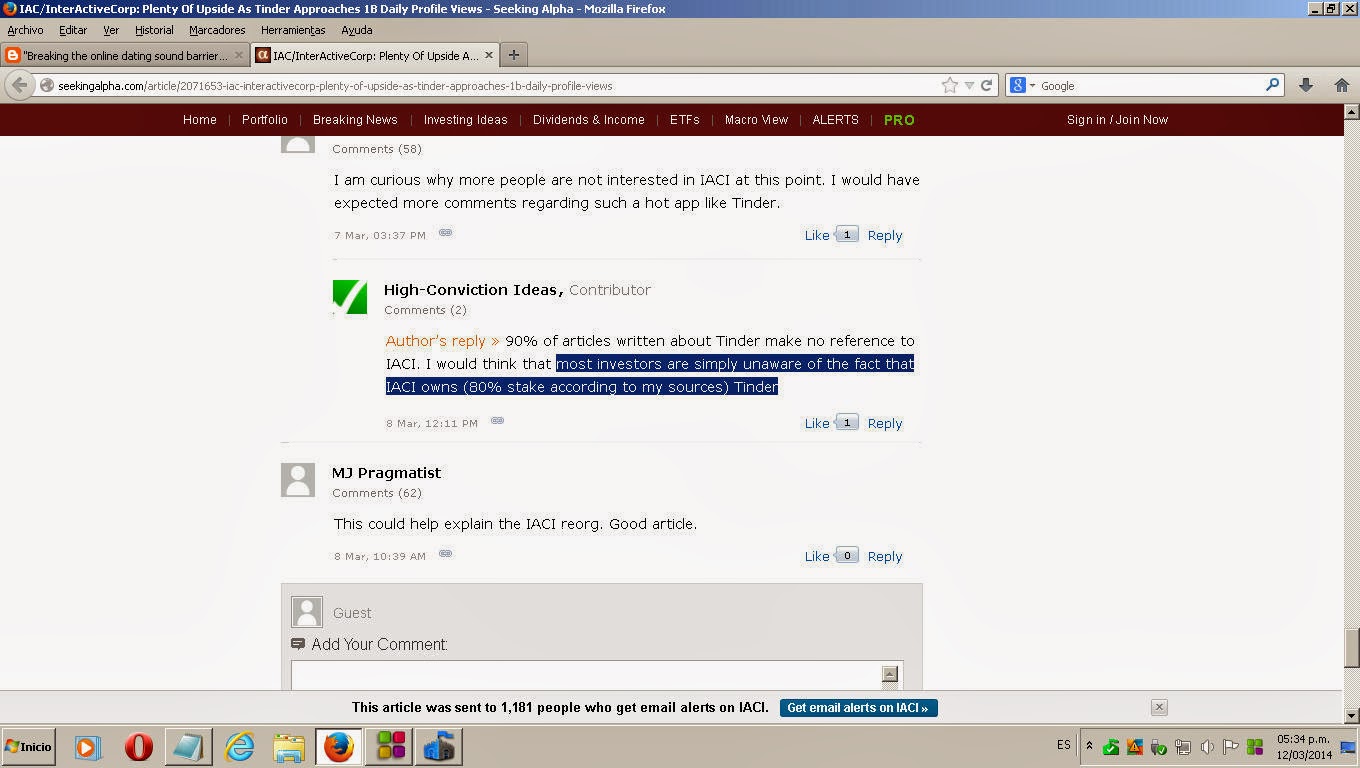Open Windows Media Player from taskbar
The image size is (1360, 768).
tap(88, 747)
